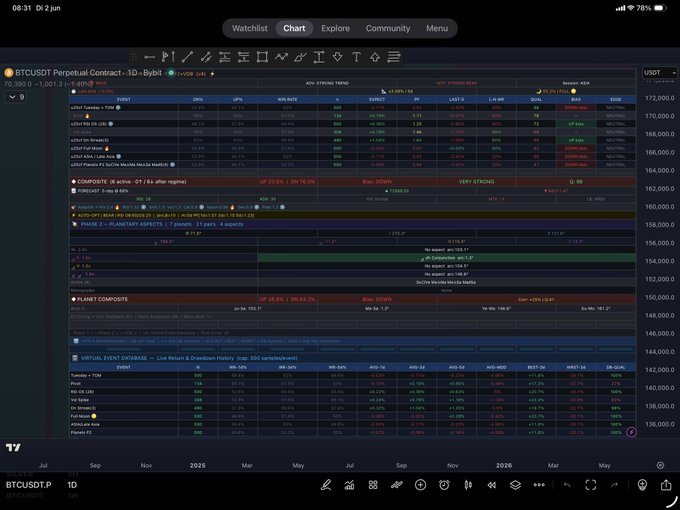680x510 pixels.
Task: Switch to the Community tab
Action: pyautogui.click(x=388, y=28)
